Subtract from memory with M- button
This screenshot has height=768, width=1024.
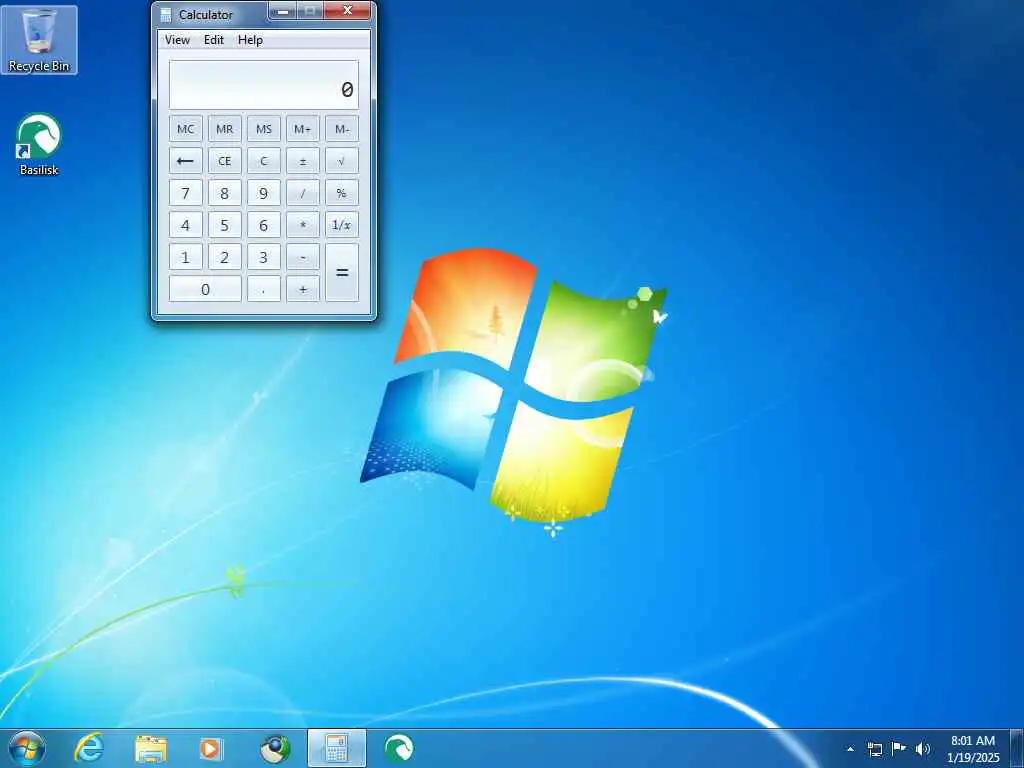pos(342,129)
